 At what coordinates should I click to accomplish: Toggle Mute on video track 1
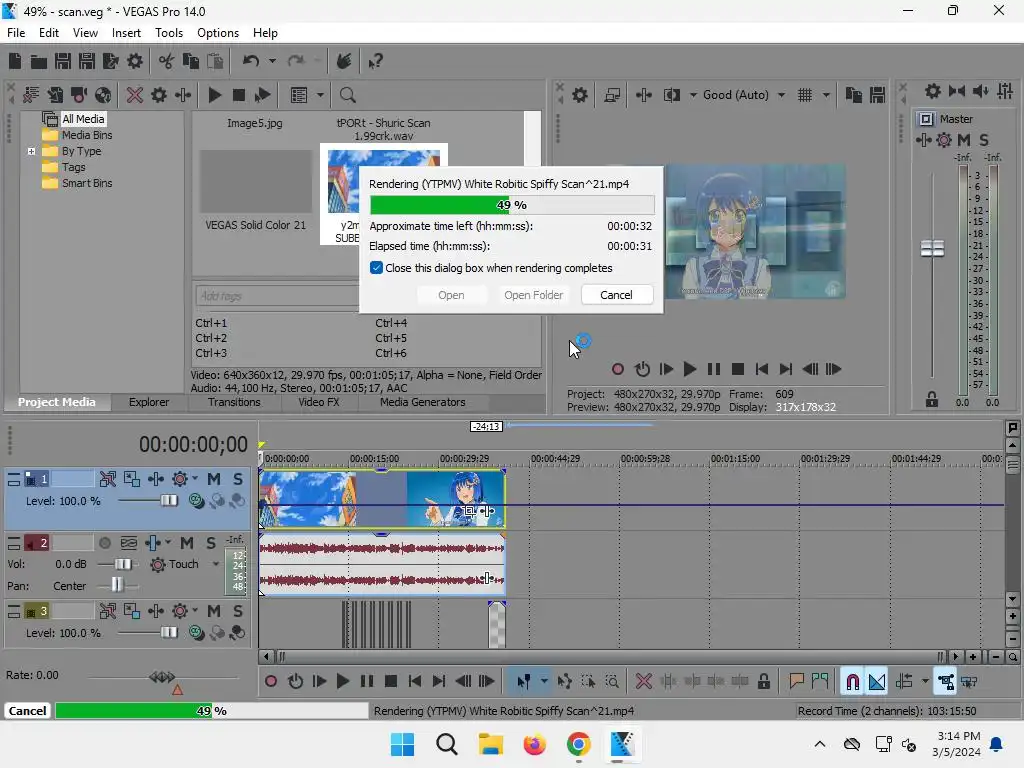click(x=214, y=479)
